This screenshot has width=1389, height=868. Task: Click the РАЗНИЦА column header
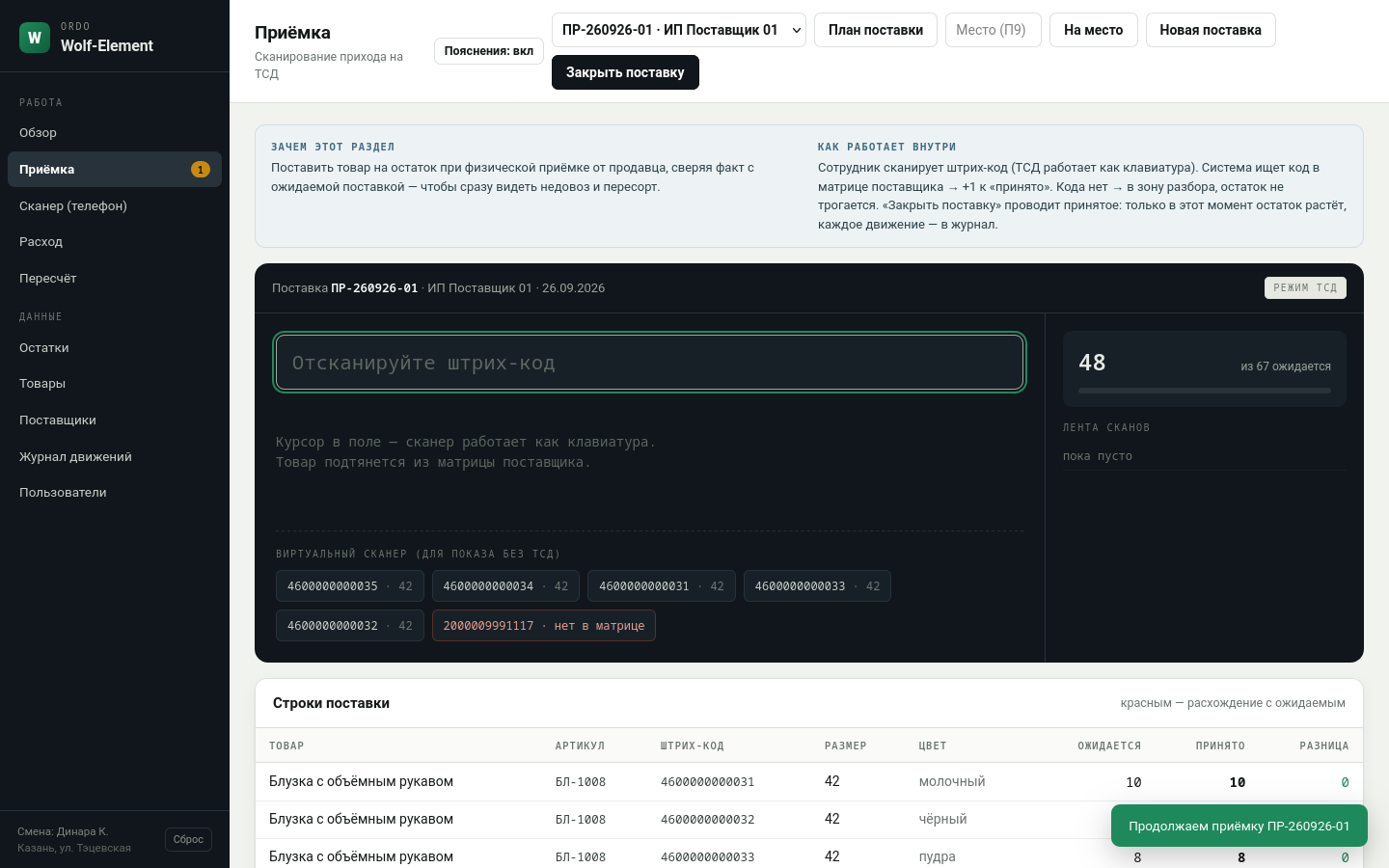1324,746
